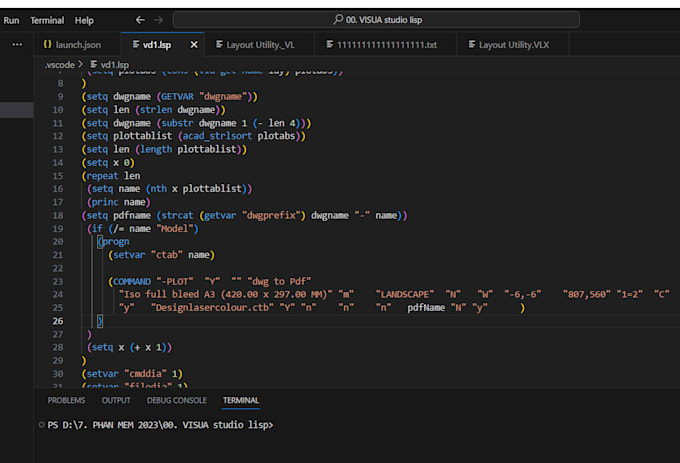680x463 pixels.
Task: Click the 11111111111111111.txt file icon
Action: tap(330, 44)
